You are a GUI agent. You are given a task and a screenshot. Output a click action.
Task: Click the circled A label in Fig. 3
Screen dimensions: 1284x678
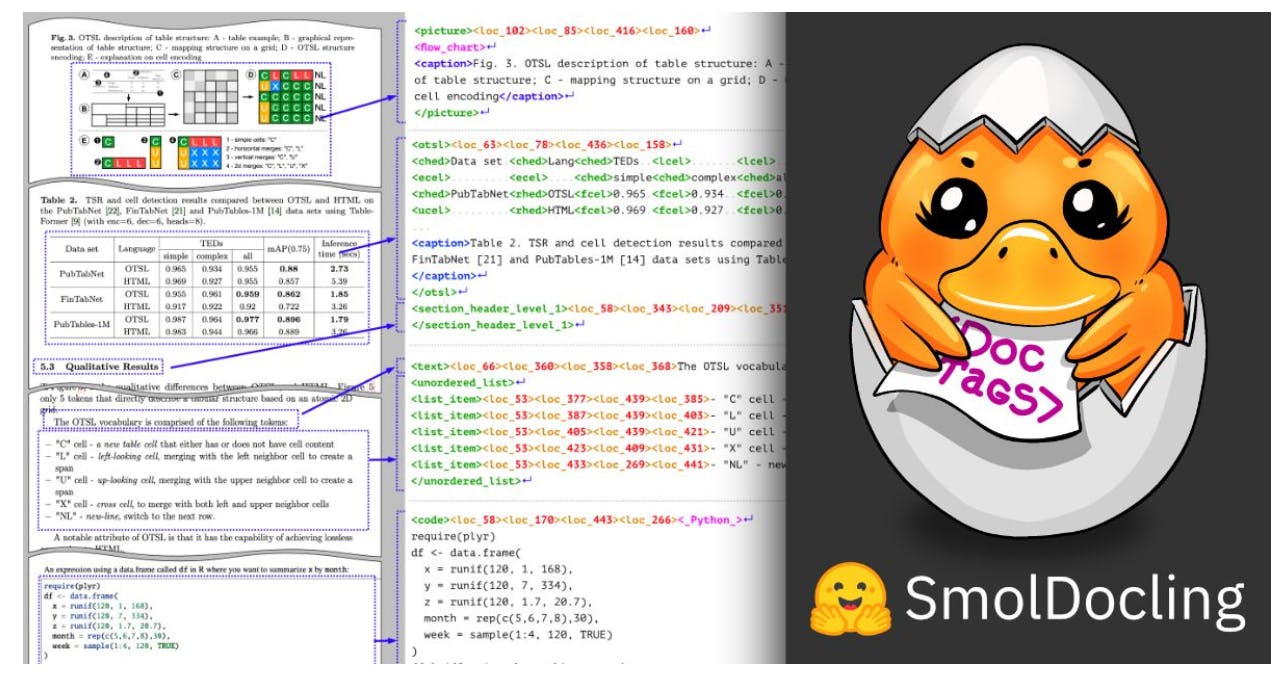[83, 75]
